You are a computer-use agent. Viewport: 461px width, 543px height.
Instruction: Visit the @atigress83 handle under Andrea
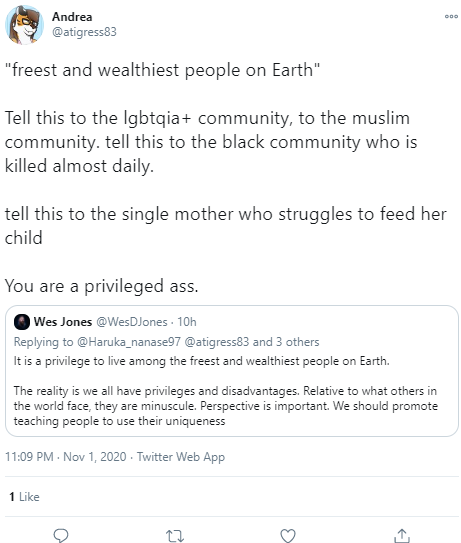click(x=84, y=32)
